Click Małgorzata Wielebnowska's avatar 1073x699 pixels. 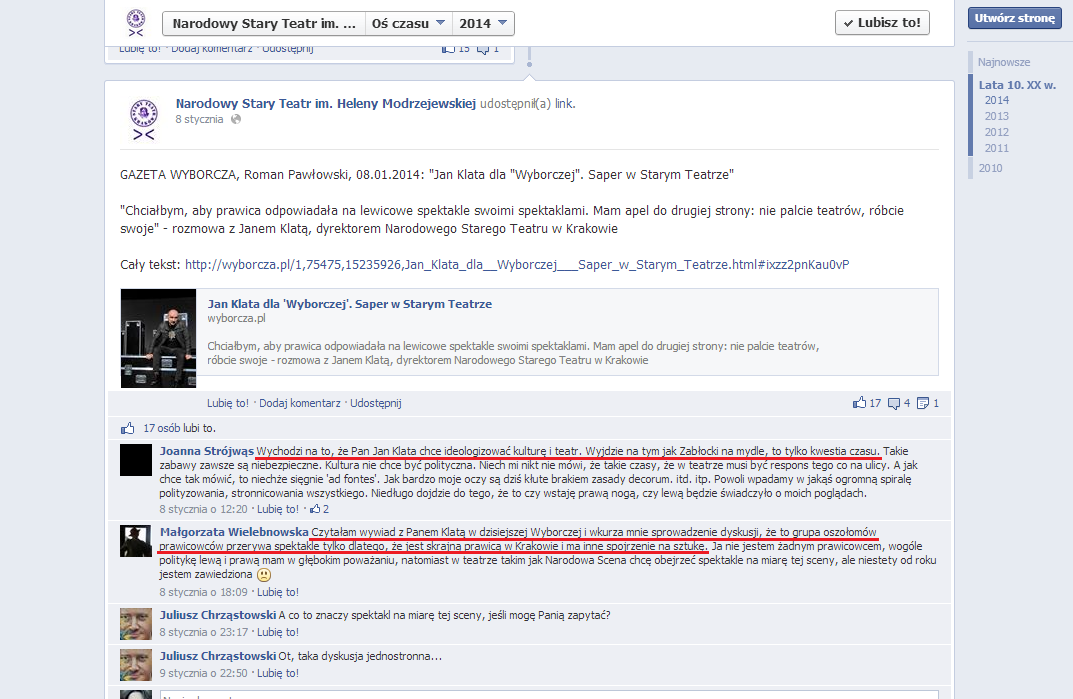(135, 541)
